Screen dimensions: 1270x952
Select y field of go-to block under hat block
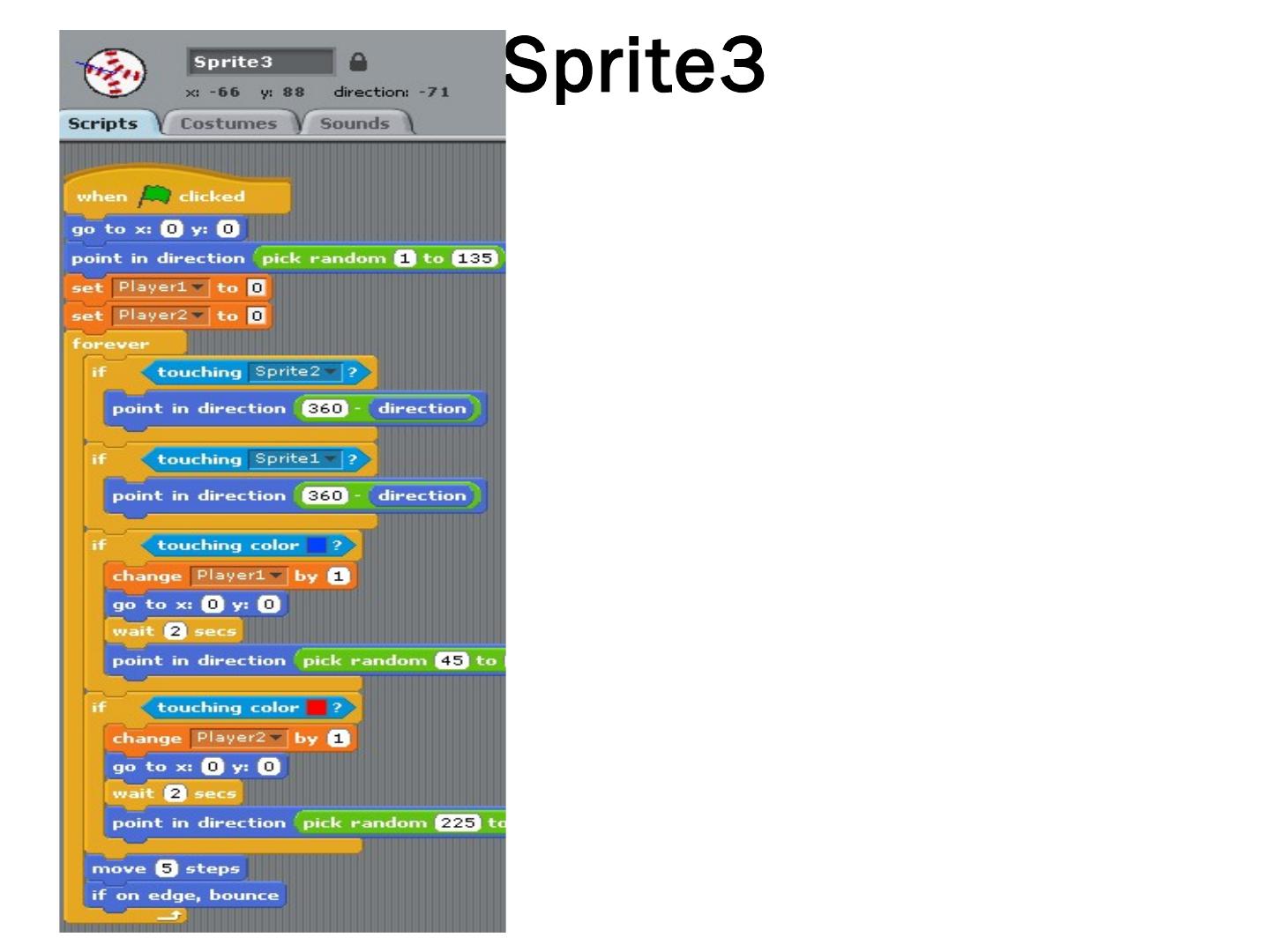pos(228,229)
